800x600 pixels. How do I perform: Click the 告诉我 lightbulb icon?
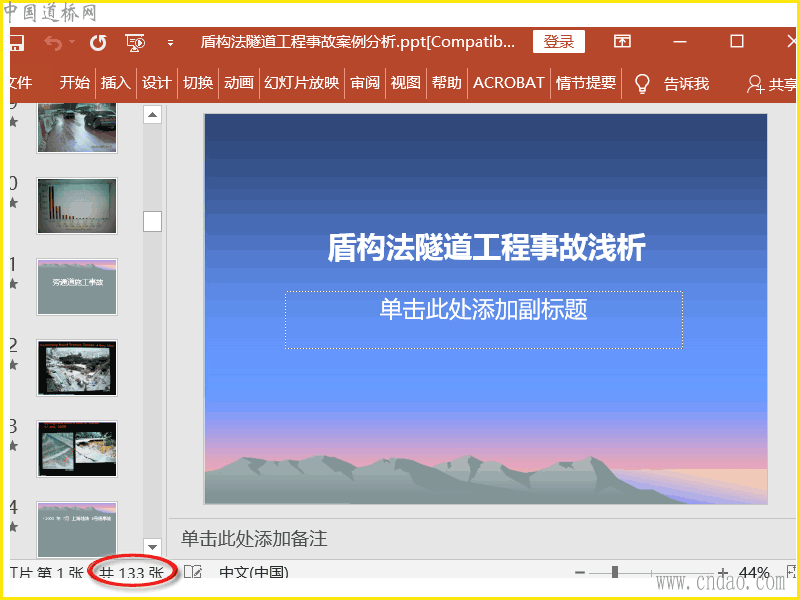[x=642, y=83]
